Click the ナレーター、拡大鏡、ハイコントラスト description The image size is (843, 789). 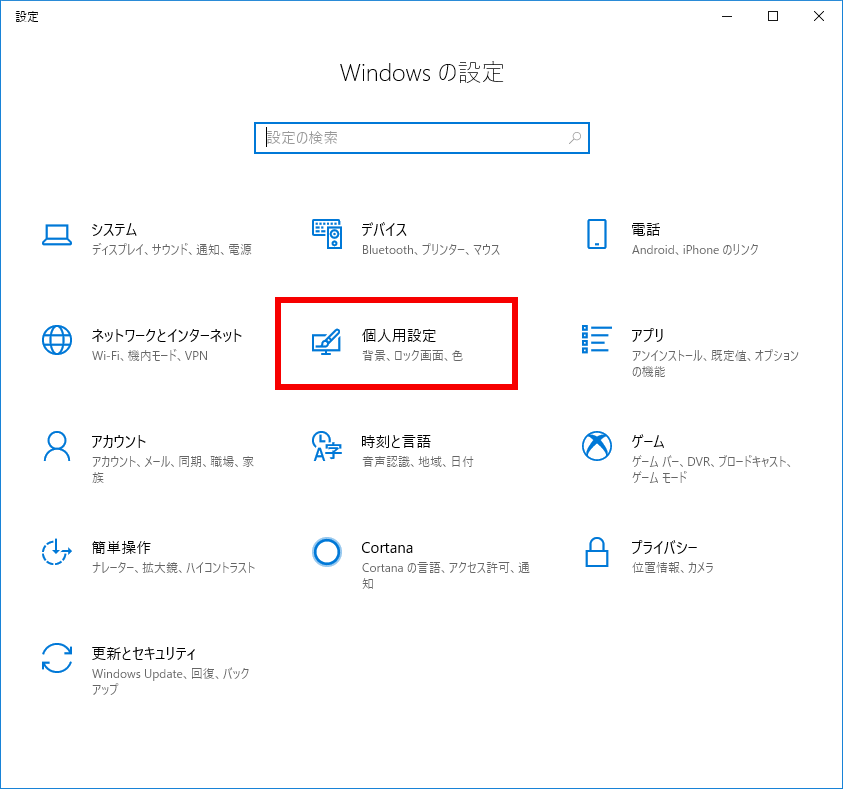coord(174,567)
